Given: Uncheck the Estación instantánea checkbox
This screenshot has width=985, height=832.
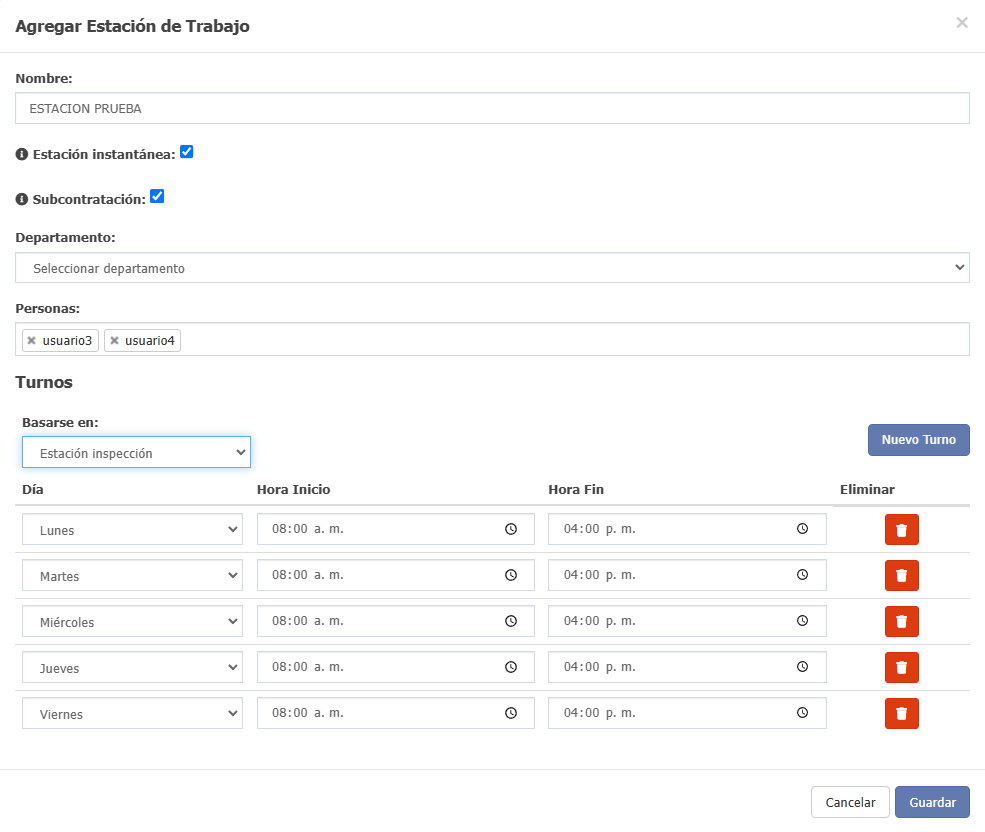Looking at the screenshot, I should pyautogui.click(x=187, y=152).
